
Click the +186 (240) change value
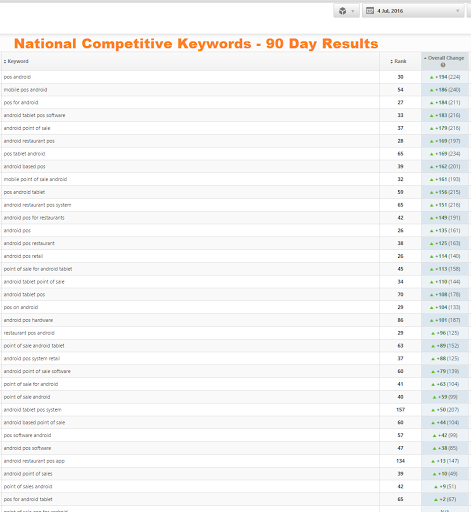pos(445,90)
